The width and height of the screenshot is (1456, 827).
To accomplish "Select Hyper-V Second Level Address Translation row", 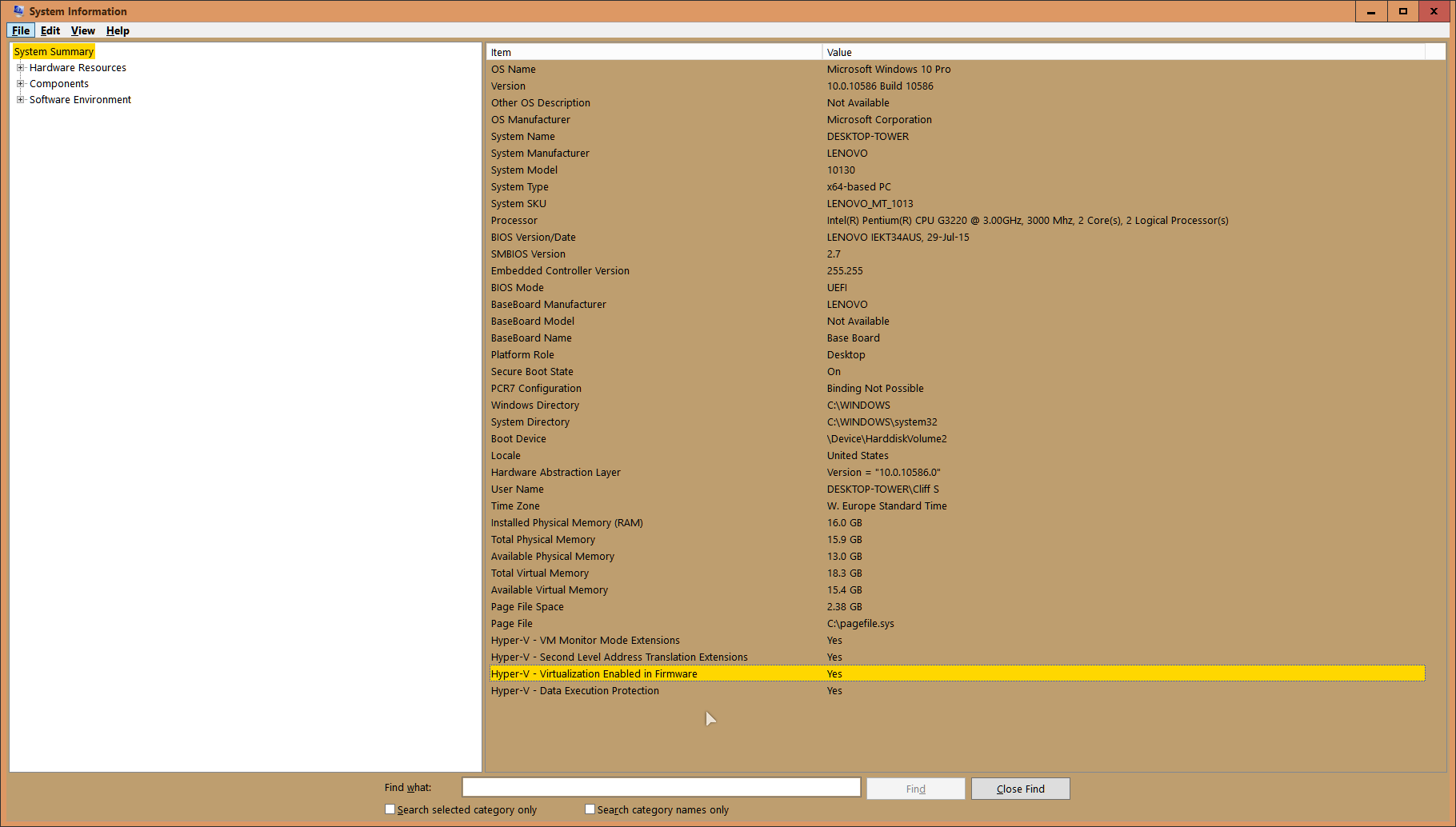I will (957, 657).
